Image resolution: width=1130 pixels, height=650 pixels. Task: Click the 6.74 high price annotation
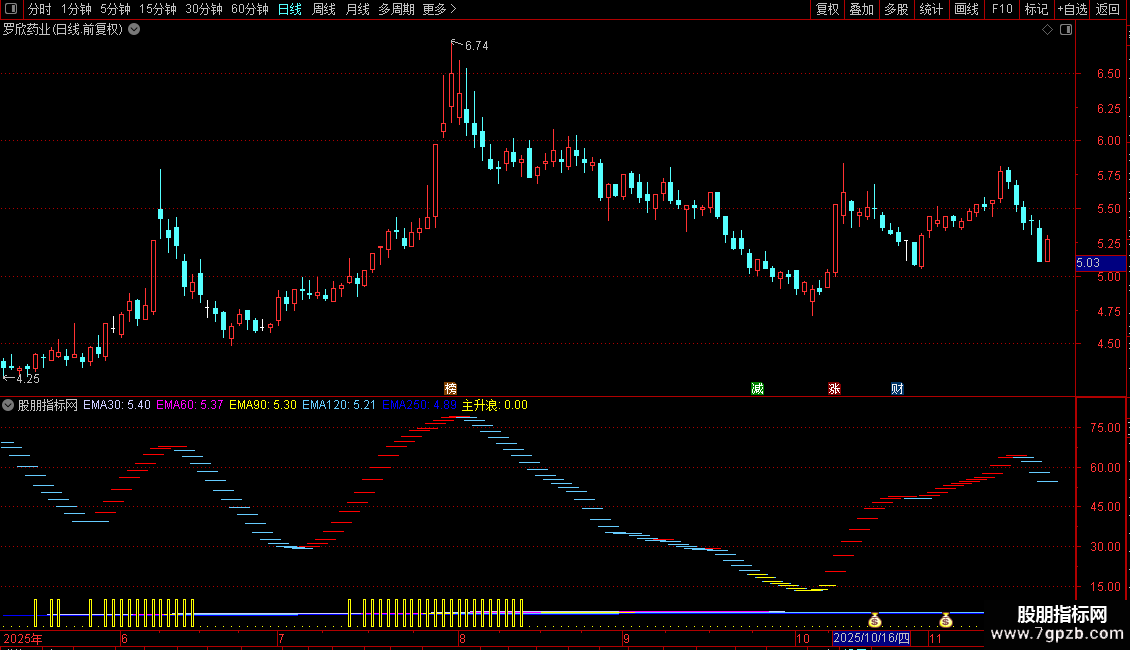pos(476,46)
